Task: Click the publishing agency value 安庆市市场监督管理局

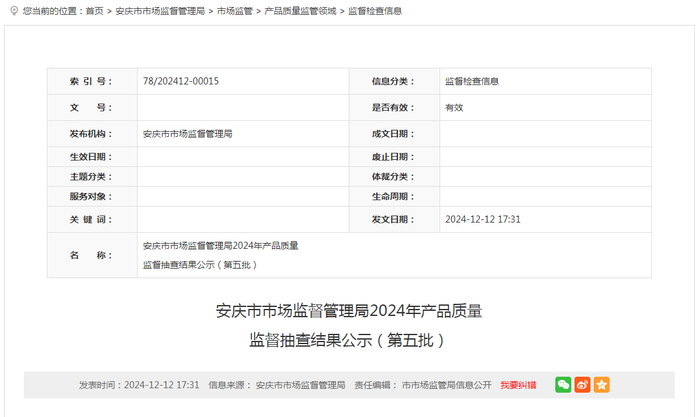Action: click(188, 134)
